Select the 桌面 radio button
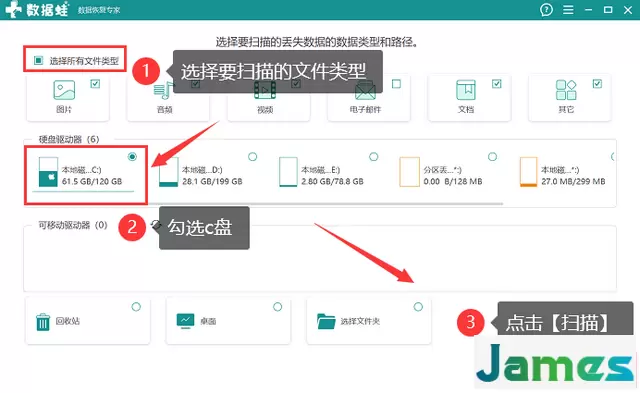The height and width of the screenshot is (393, 640). pyautogui.click(x=278, y=307)
